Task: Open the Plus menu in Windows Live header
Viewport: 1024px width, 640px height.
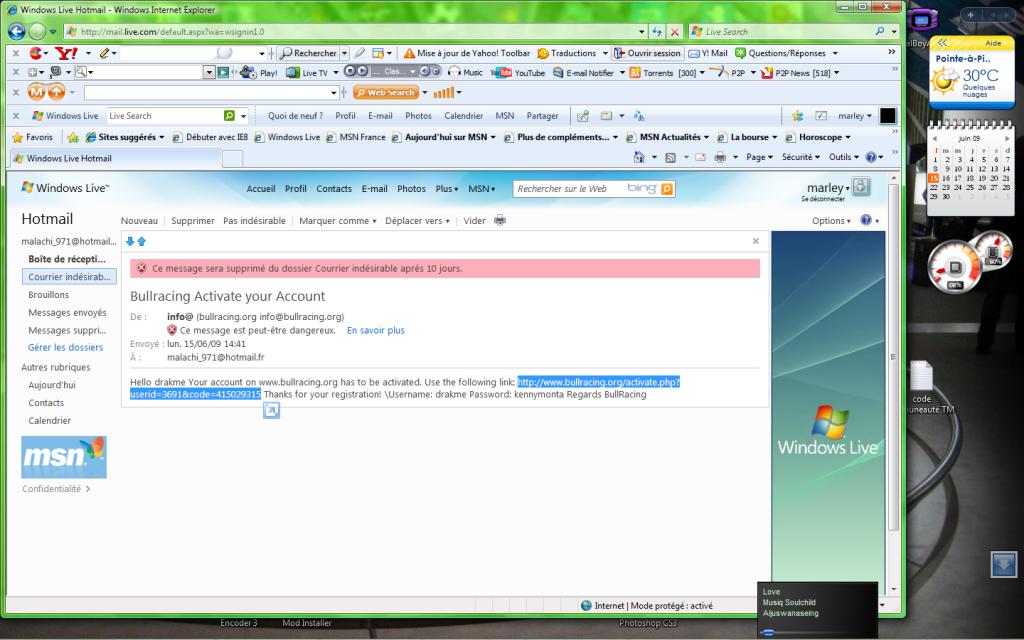Action: (x=447, y=189)
